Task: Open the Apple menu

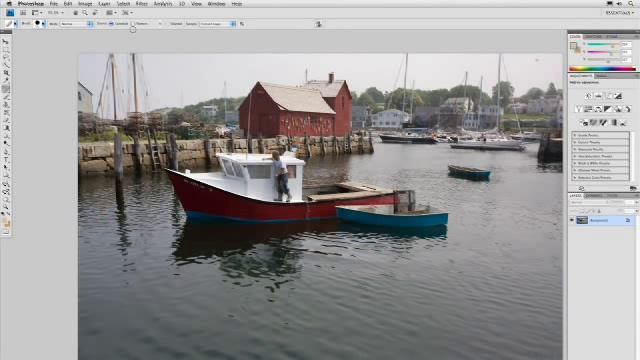Action: point(9,4)
